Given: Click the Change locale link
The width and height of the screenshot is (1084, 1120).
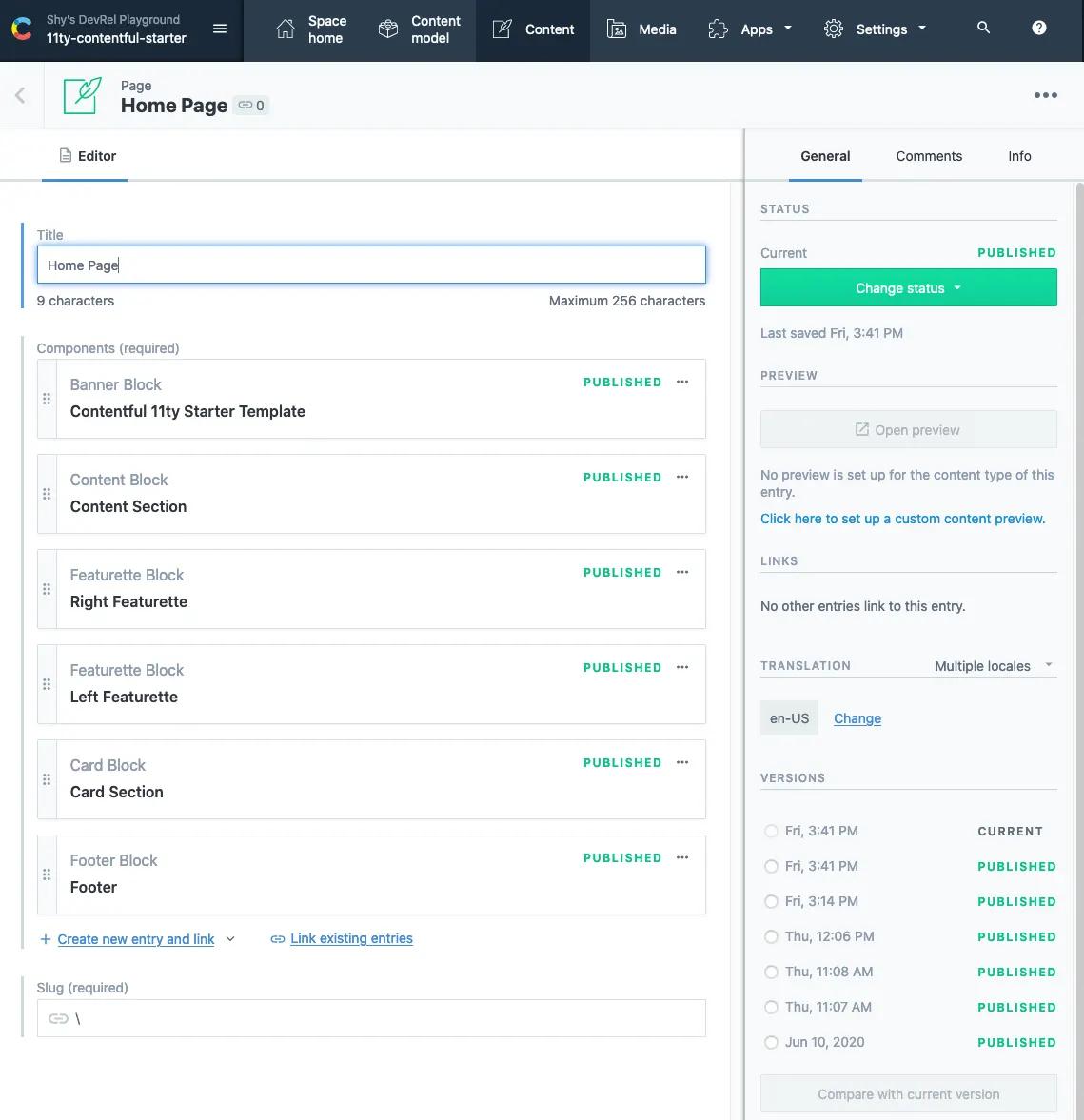Looking at the screenshot, I should pyautogui.click(x=857, y=718).
